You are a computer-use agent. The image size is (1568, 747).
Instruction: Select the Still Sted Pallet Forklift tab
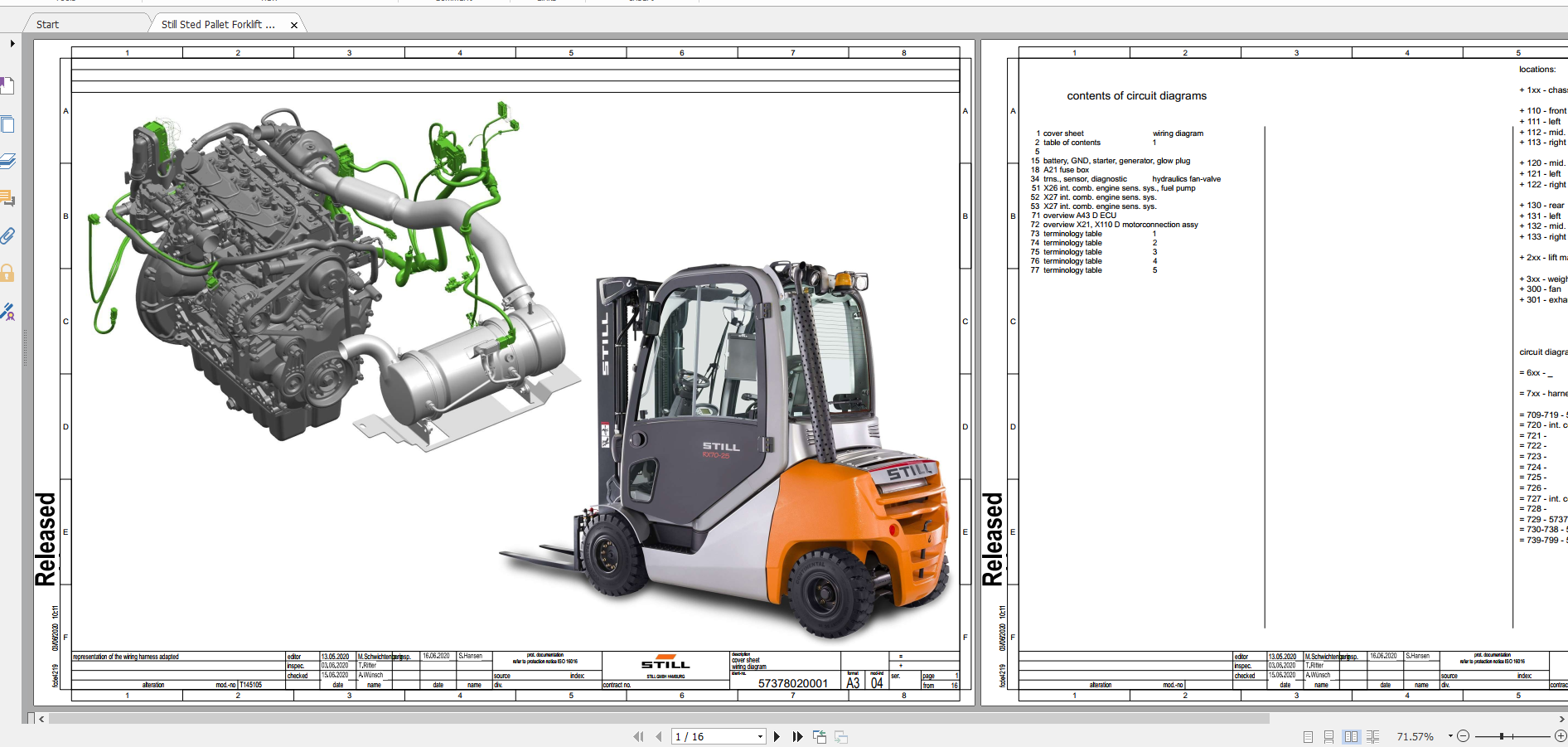tap(219, 24)
